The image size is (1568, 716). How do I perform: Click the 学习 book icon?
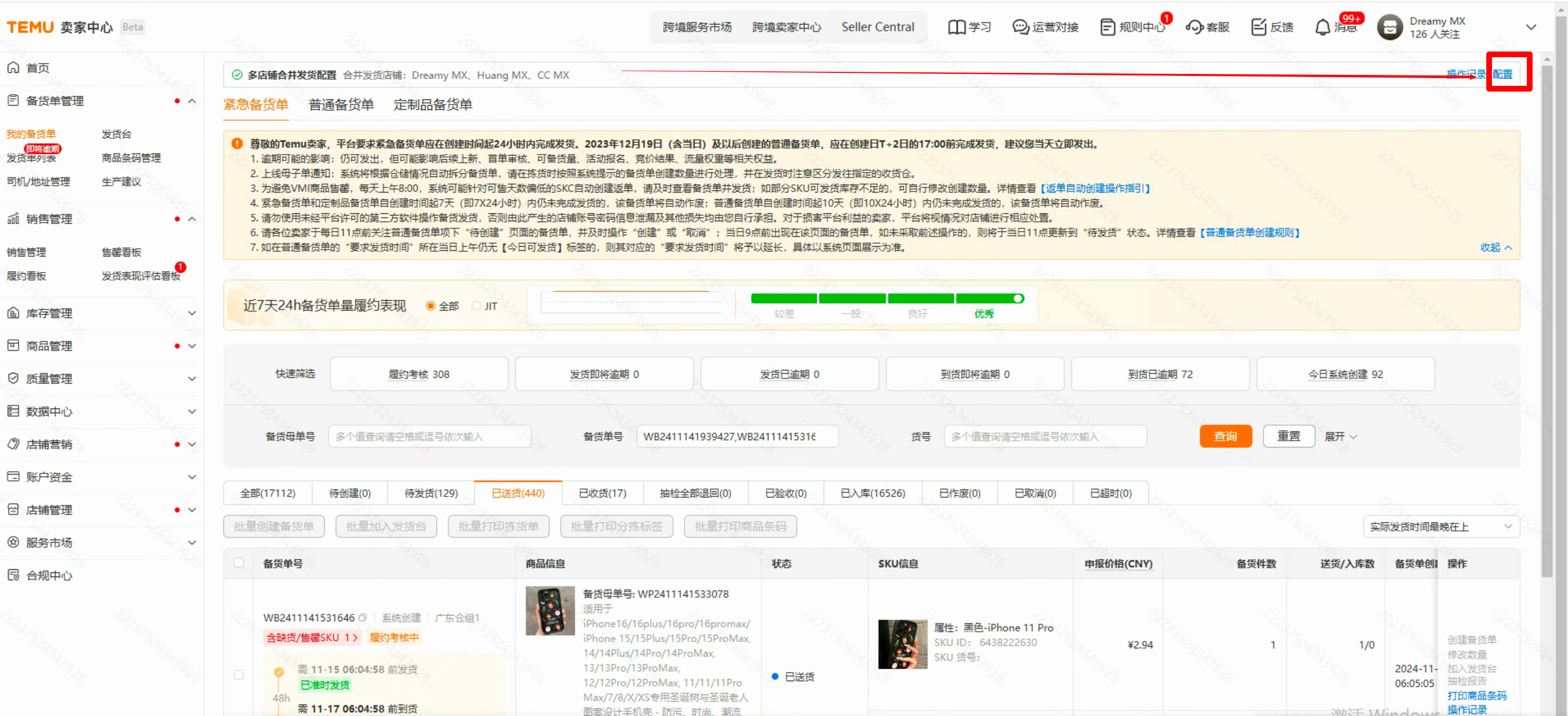click(956, 28)
